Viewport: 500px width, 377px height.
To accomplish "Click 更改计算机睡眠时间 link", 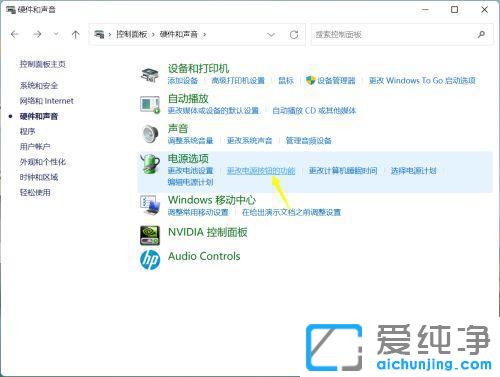I will pos(343,171).
